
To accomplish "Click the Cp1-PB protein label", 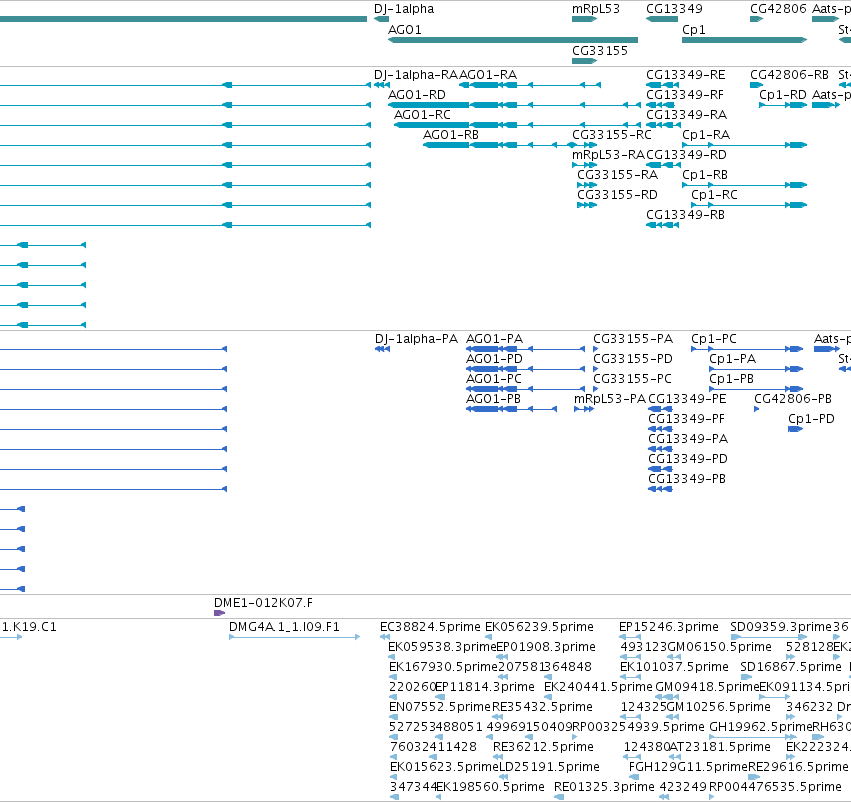I will tap(732, 379).
